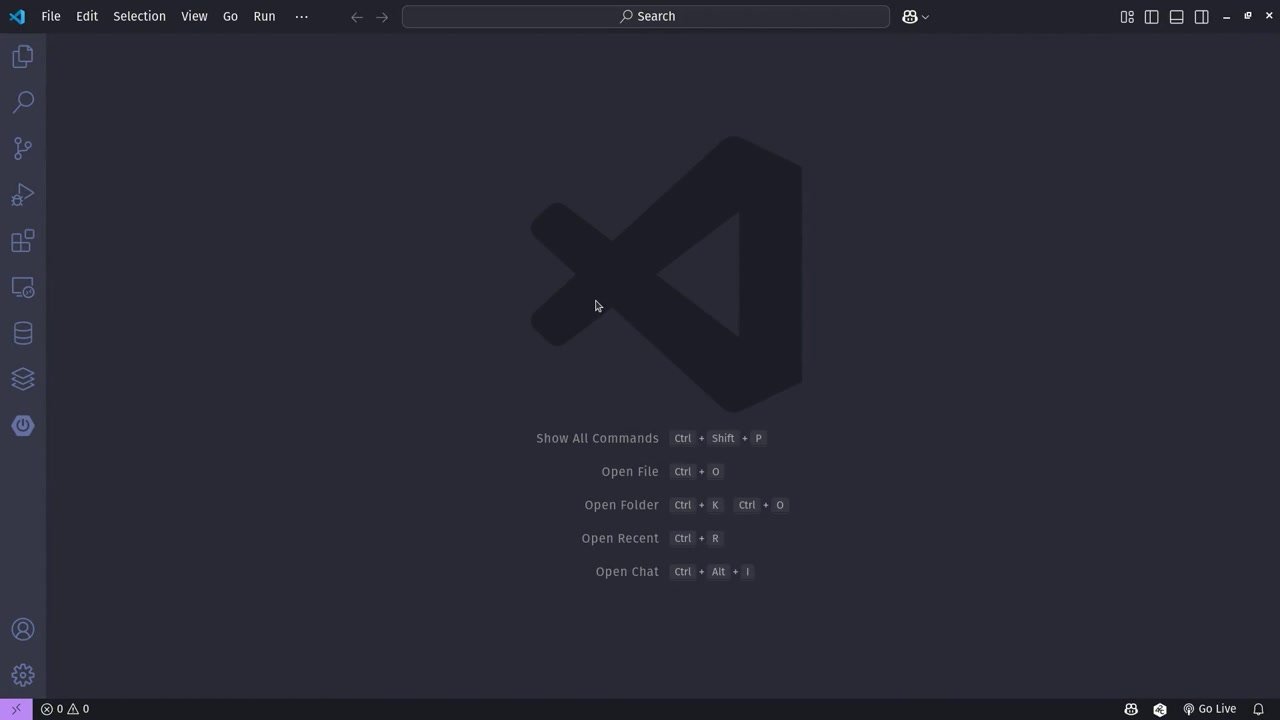Viewport: 1280px width, 720px height.
Task: Go forward with the right arrow
Action: click(382, 17)
